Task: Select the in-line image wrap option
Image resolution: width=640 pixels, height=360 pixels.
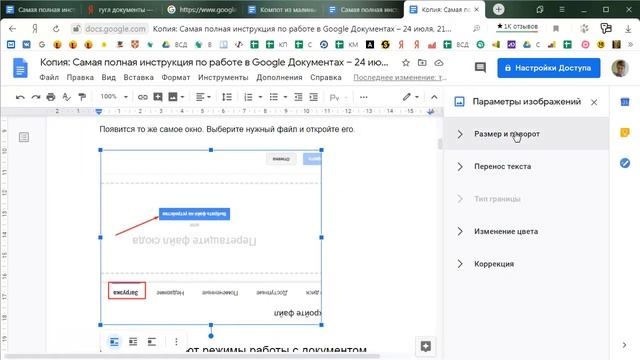Action: [114, 342]
